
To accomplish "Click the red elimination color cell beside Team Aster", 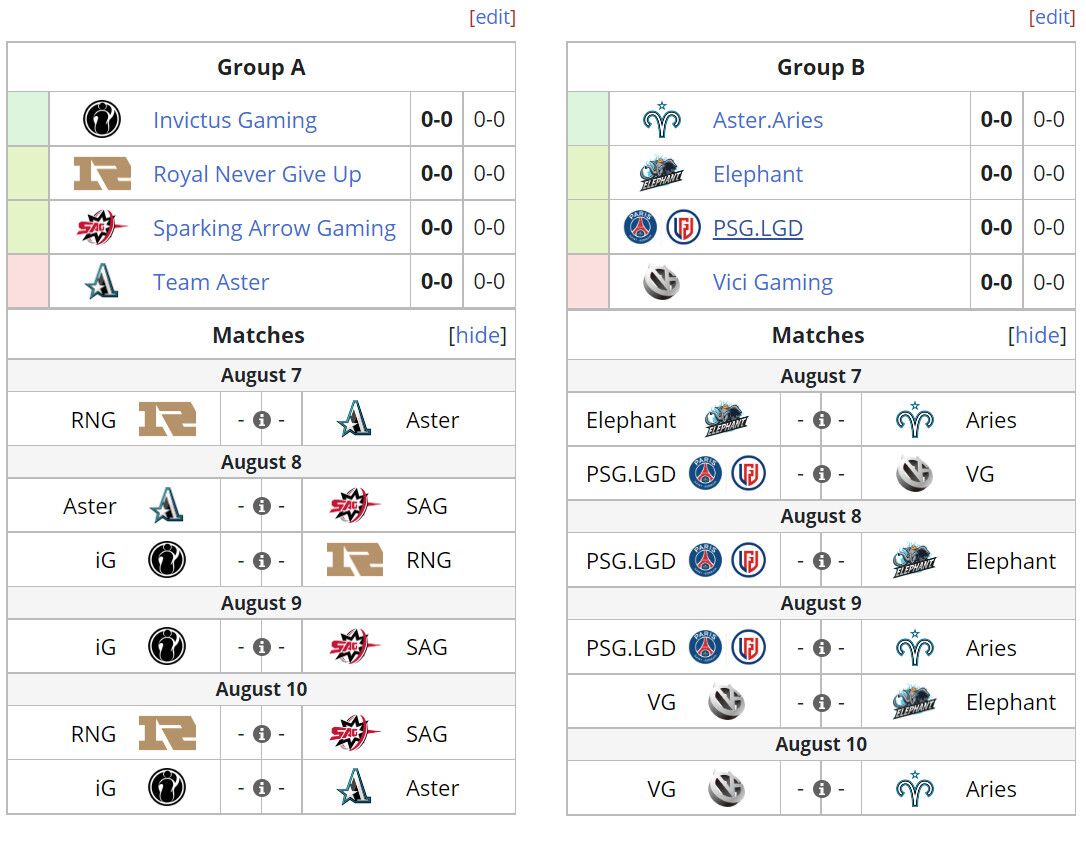I will point(28,281).
